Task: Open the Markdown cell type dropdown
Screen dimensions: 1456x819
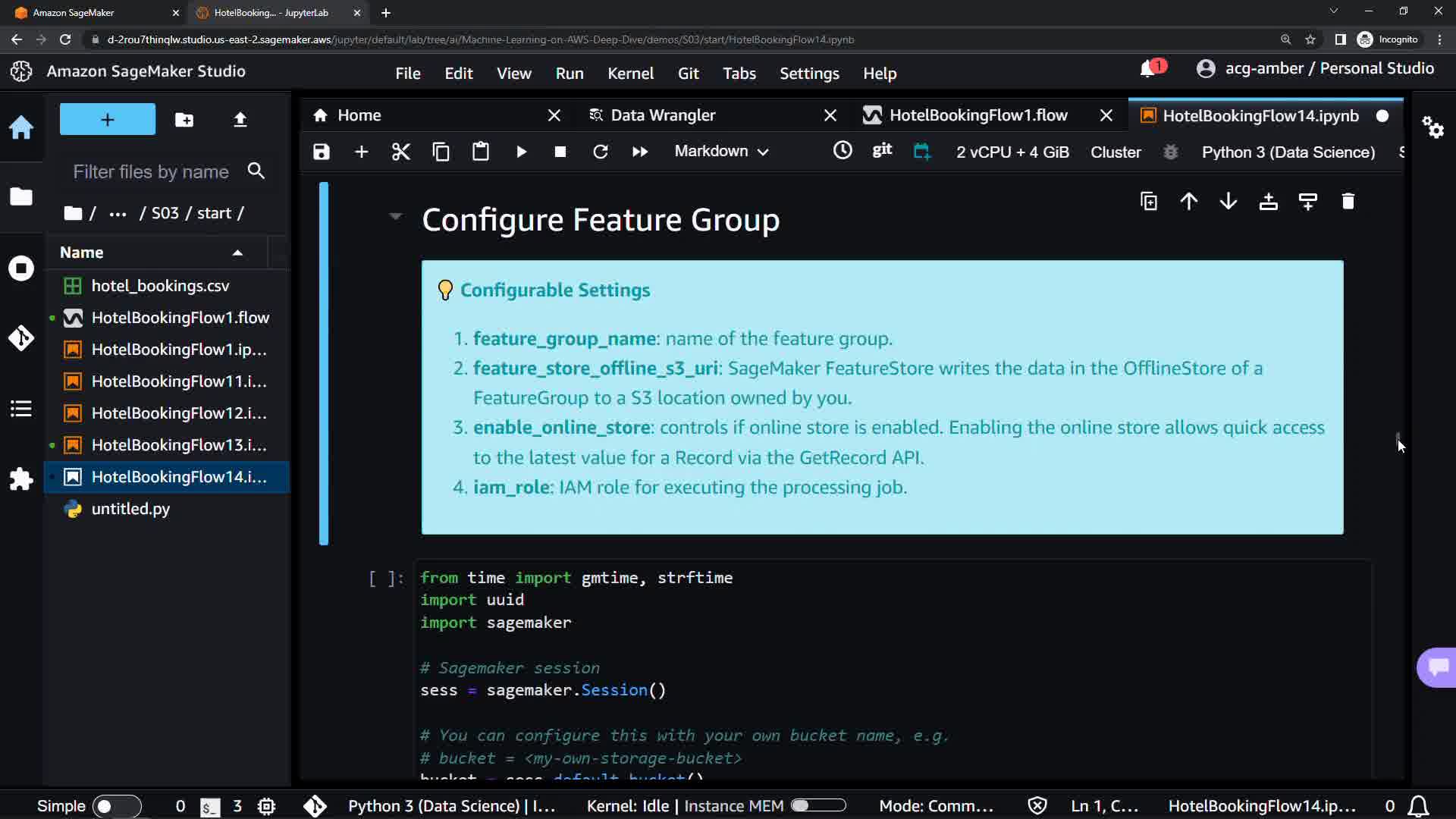Action: [721, 152]
